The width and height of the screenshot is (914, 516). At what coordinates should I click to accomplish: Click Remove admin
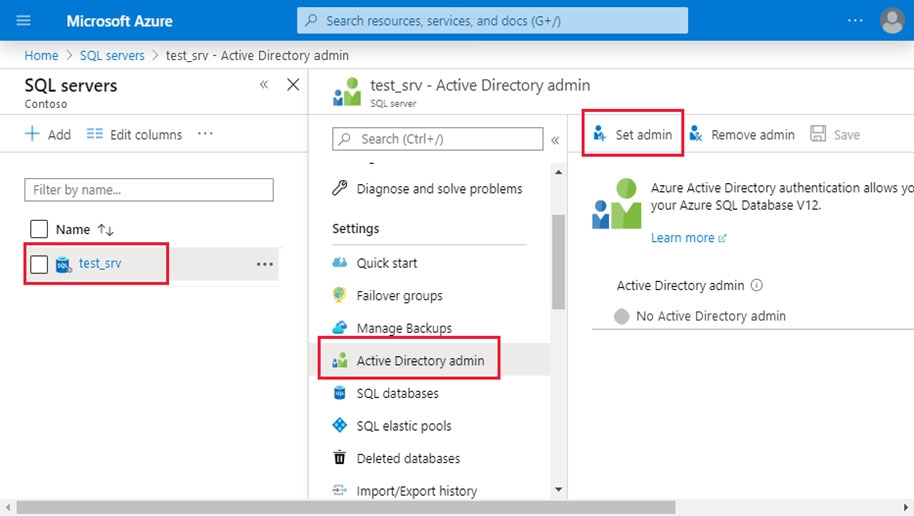coord(741,135)
